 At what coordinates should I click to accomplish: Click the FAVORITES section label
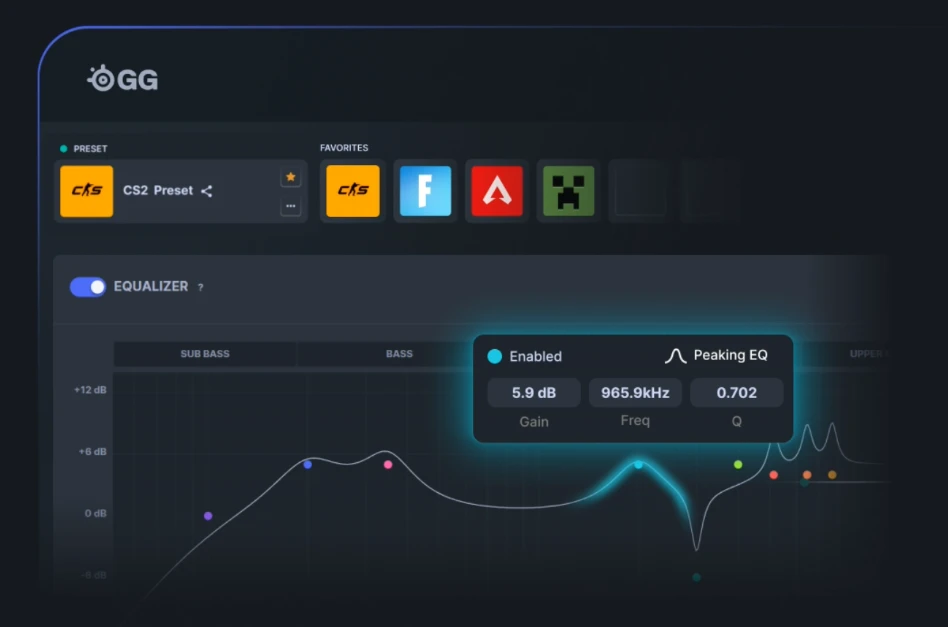click(344, 148)
